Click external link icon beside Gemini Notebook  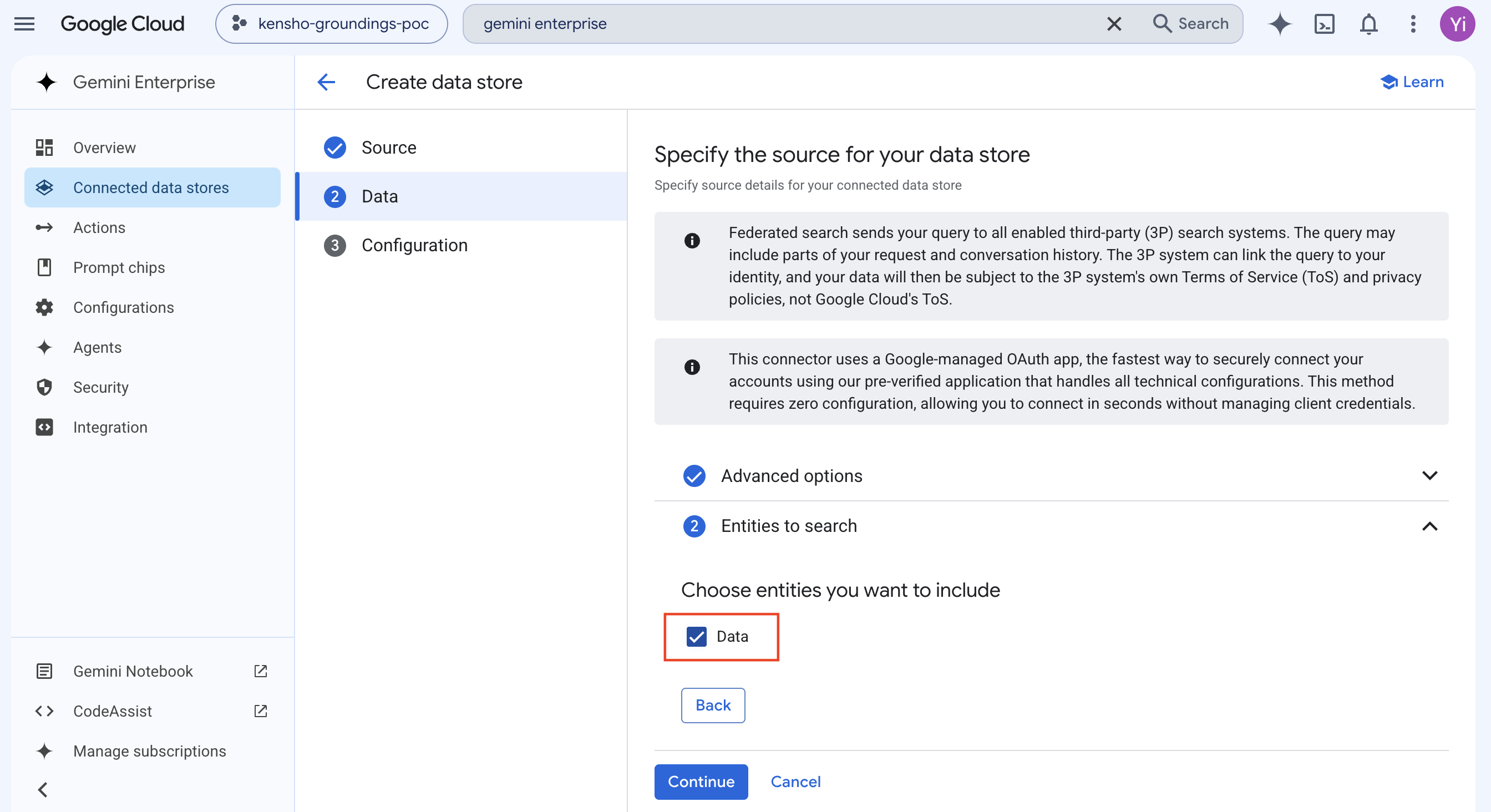coord(261,671)
